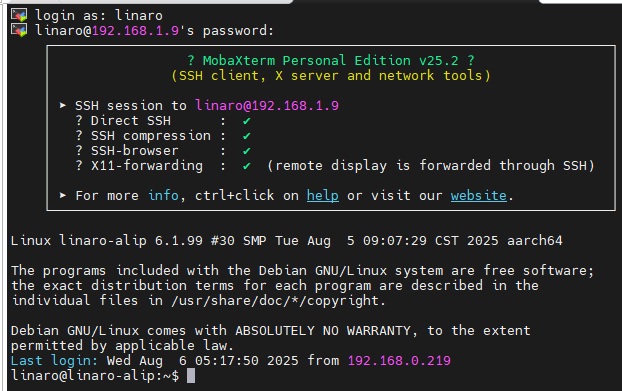Screen dimensions: 622x391
Task: Click the checkmark next to SSH compression
Action: click(x=246, y=136)
